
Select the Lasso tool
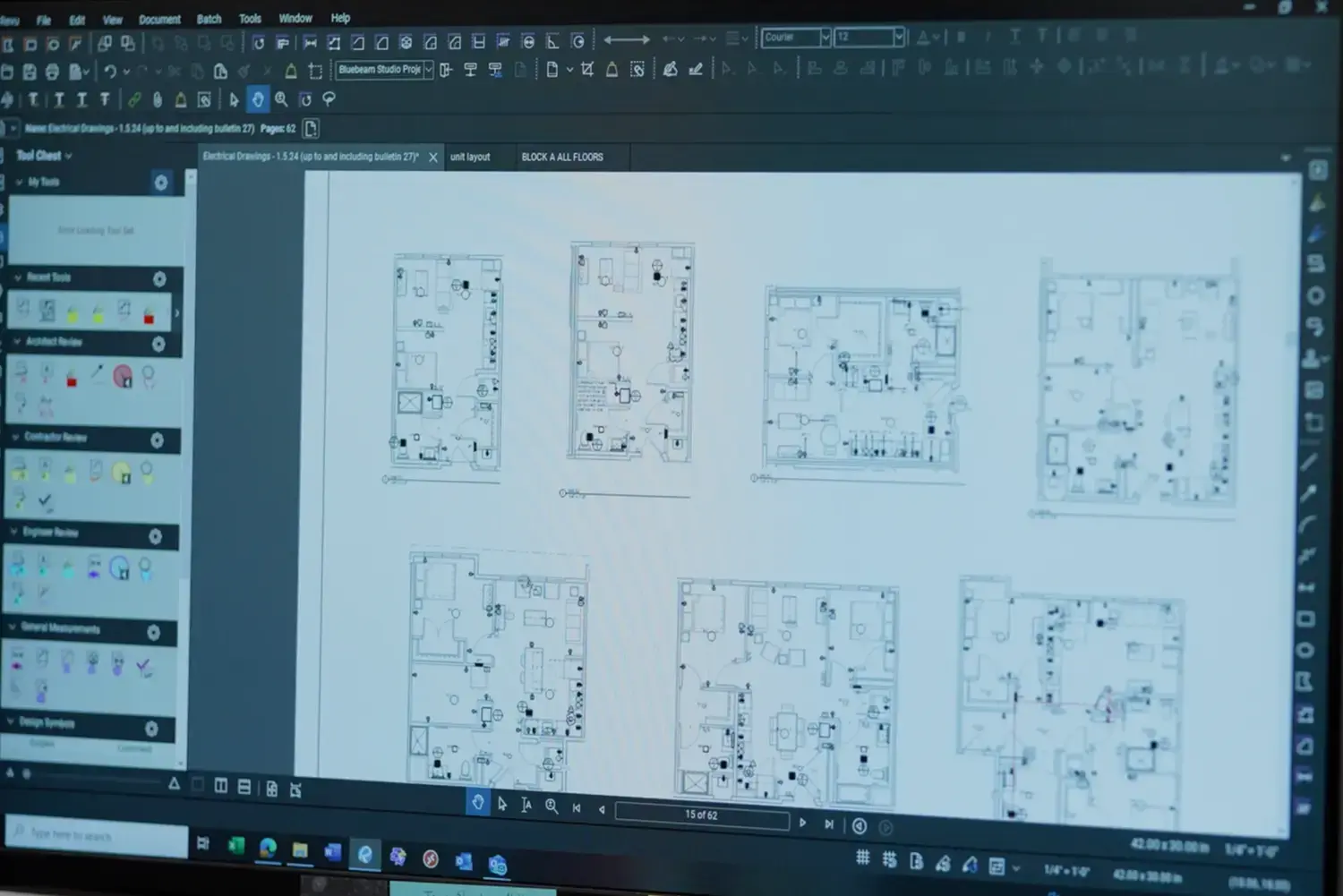(x=329, y=99)
